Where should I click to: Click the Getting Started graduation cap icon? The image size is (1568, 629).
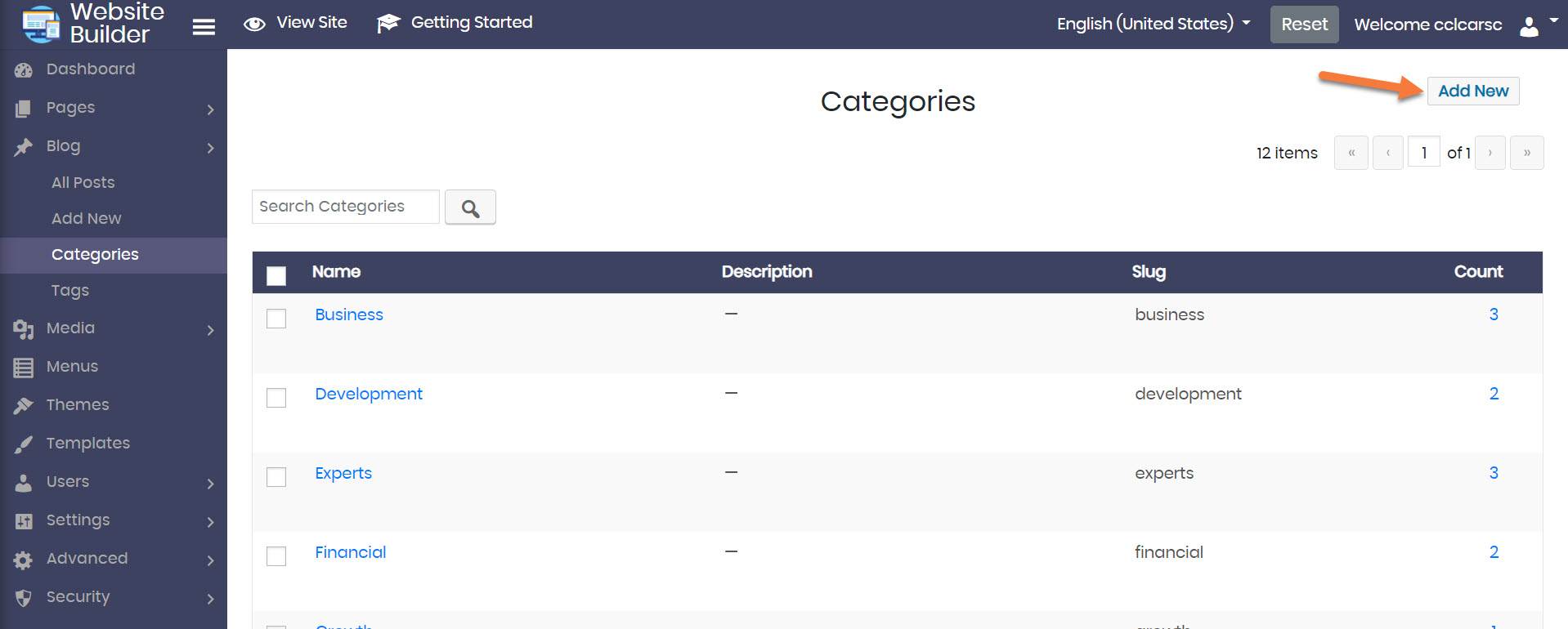[x=388, y=24]
